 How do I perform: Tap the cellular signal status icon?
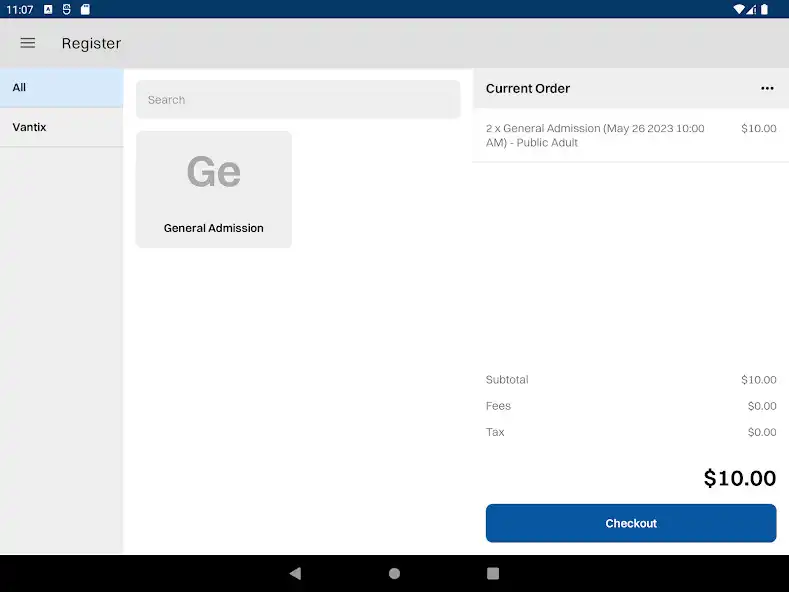[751, 9]
